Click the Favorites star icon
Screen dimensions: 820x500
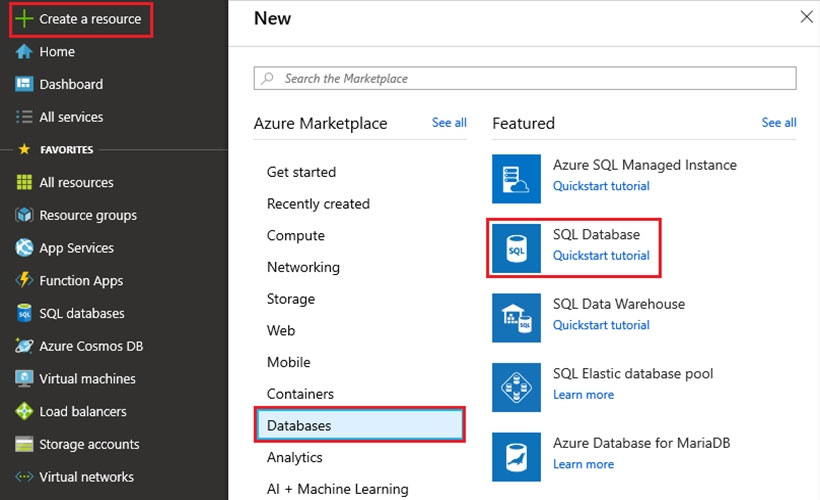24,150
